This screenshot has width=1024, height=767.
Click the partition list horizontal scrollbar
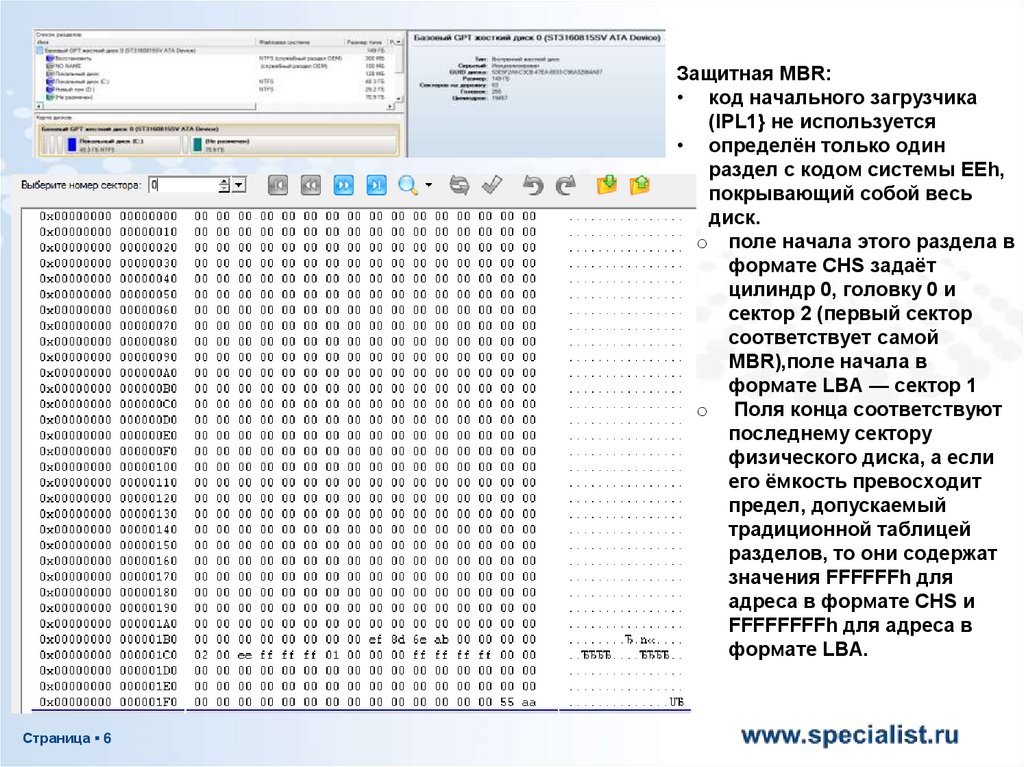tap(214, 106)
